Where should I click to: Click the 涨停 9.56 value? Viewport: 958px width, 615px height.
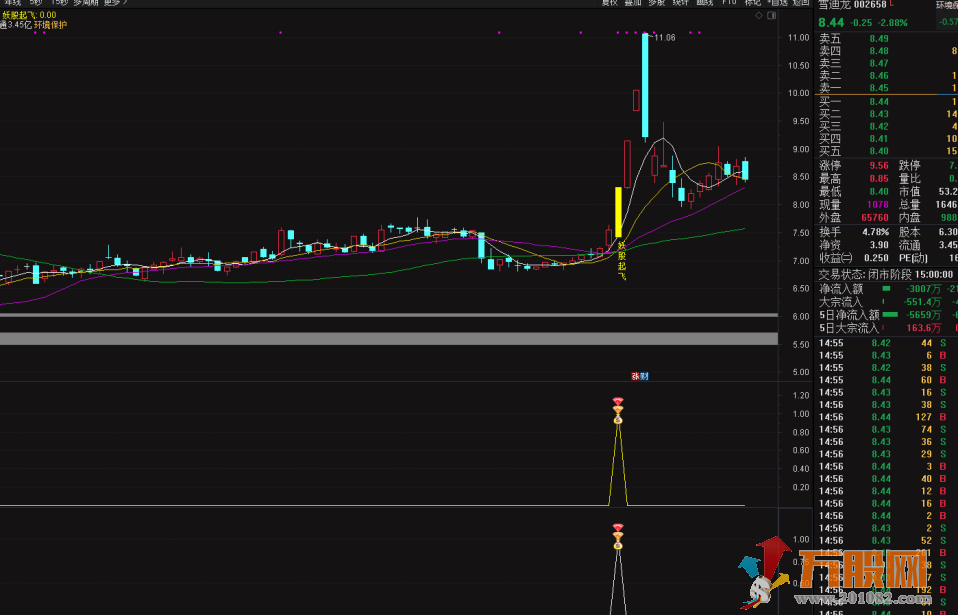tap(879, 166)
